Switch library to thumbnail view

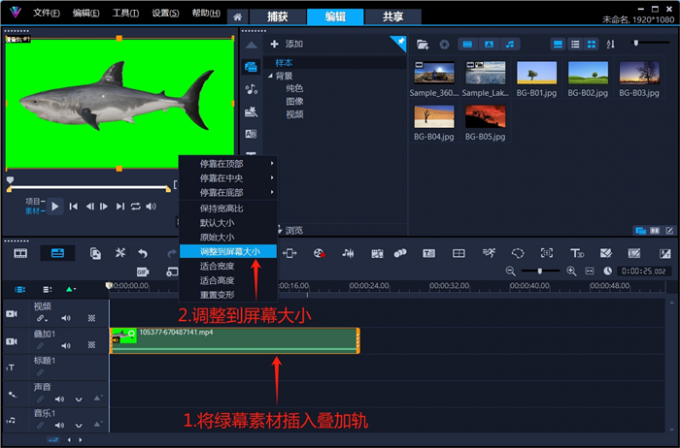point(591,44)
